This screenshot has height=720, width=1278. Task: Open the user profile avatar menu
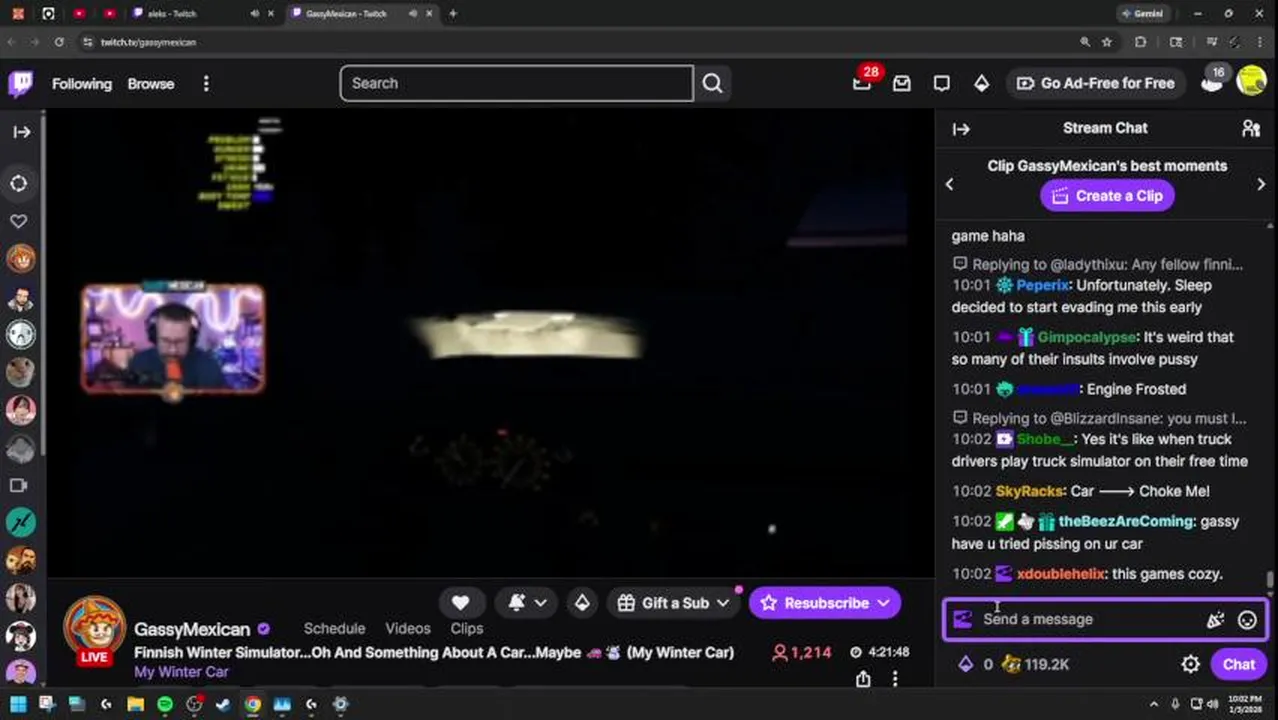[x=1251, y=81]
